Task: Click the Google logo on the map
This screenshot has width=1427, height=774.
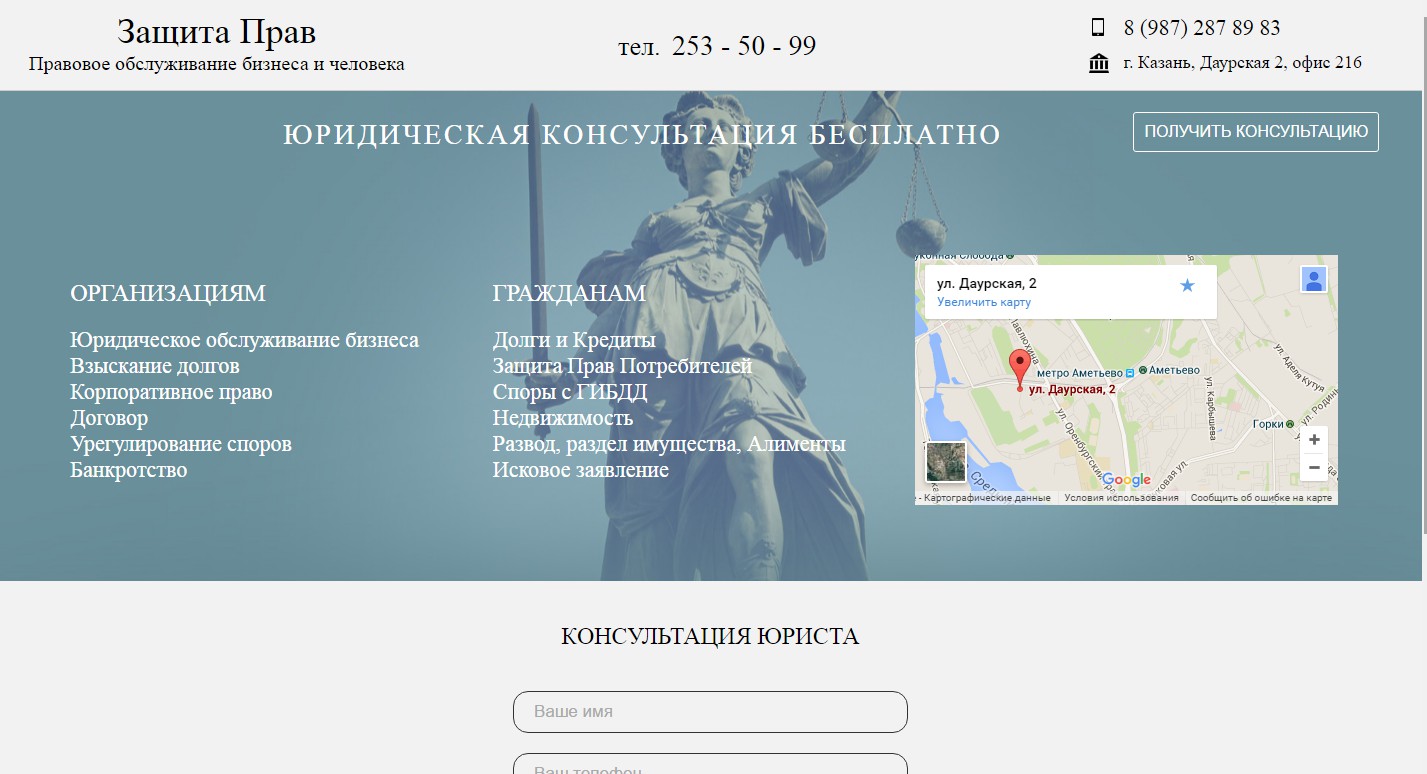Action: click(x=1126, y=480)
